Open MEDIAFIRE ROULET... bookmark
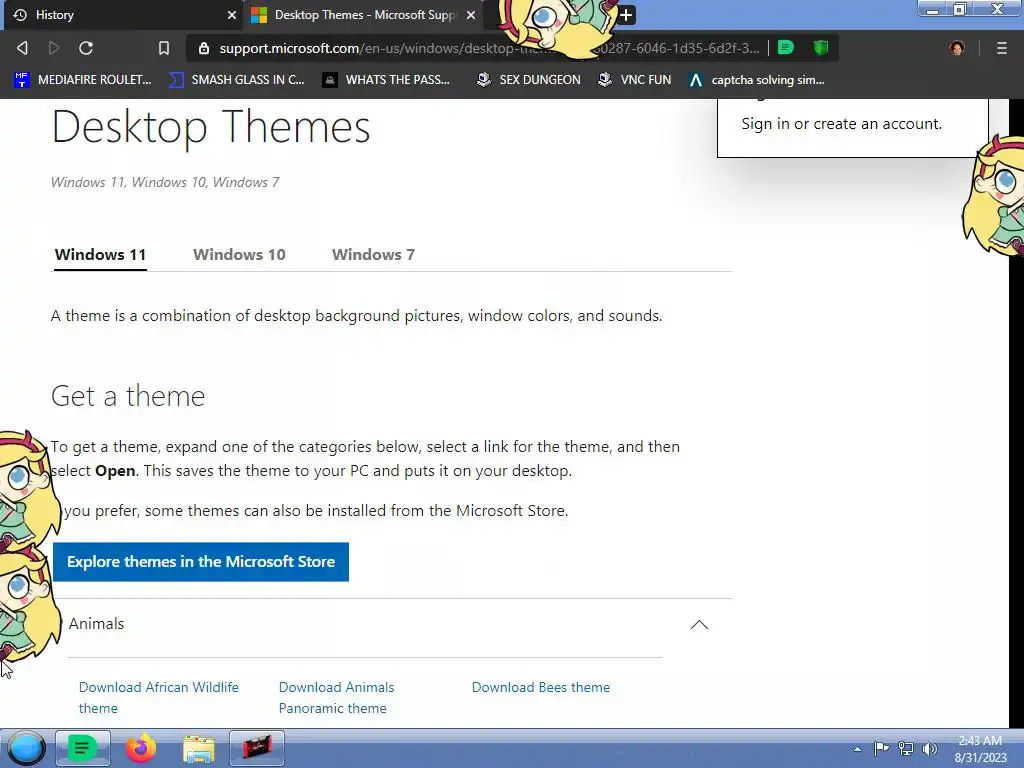The width and height of the screenshot is (1024, 768). point(82,80)
